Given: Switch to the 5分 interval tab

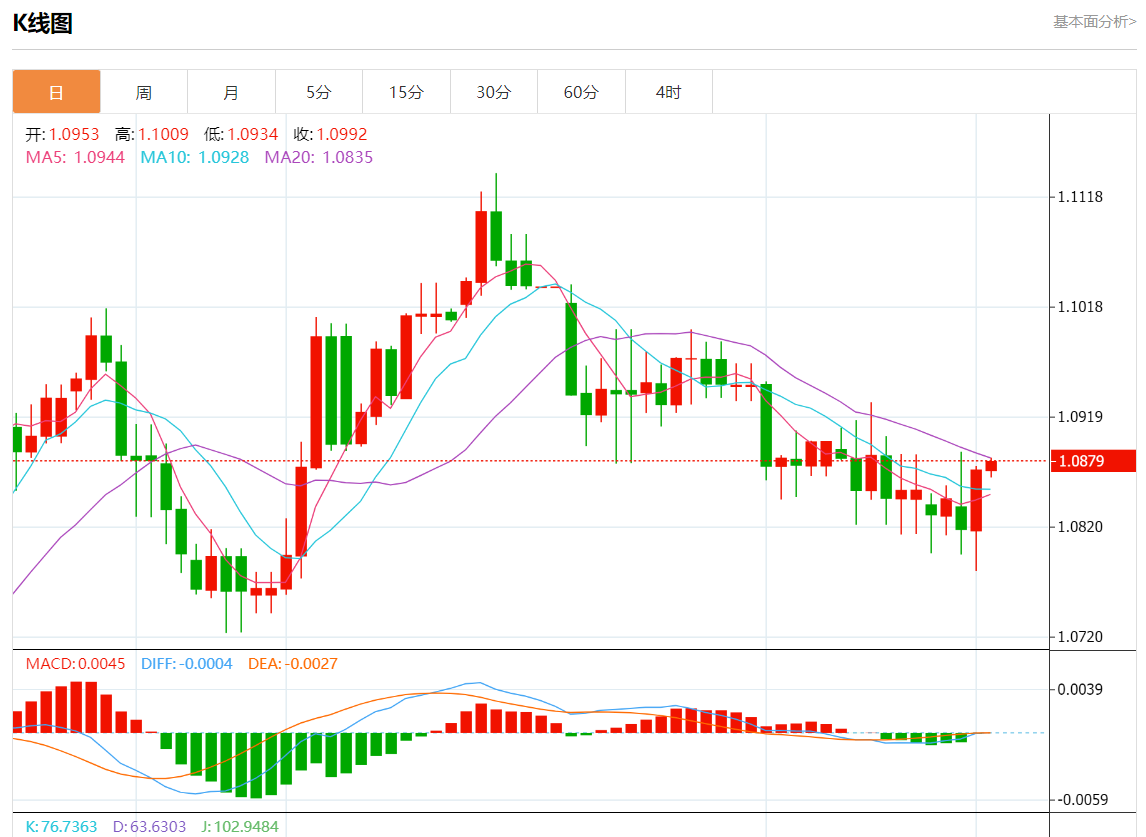Looking at the screenshot, I should tap(318, 92).
